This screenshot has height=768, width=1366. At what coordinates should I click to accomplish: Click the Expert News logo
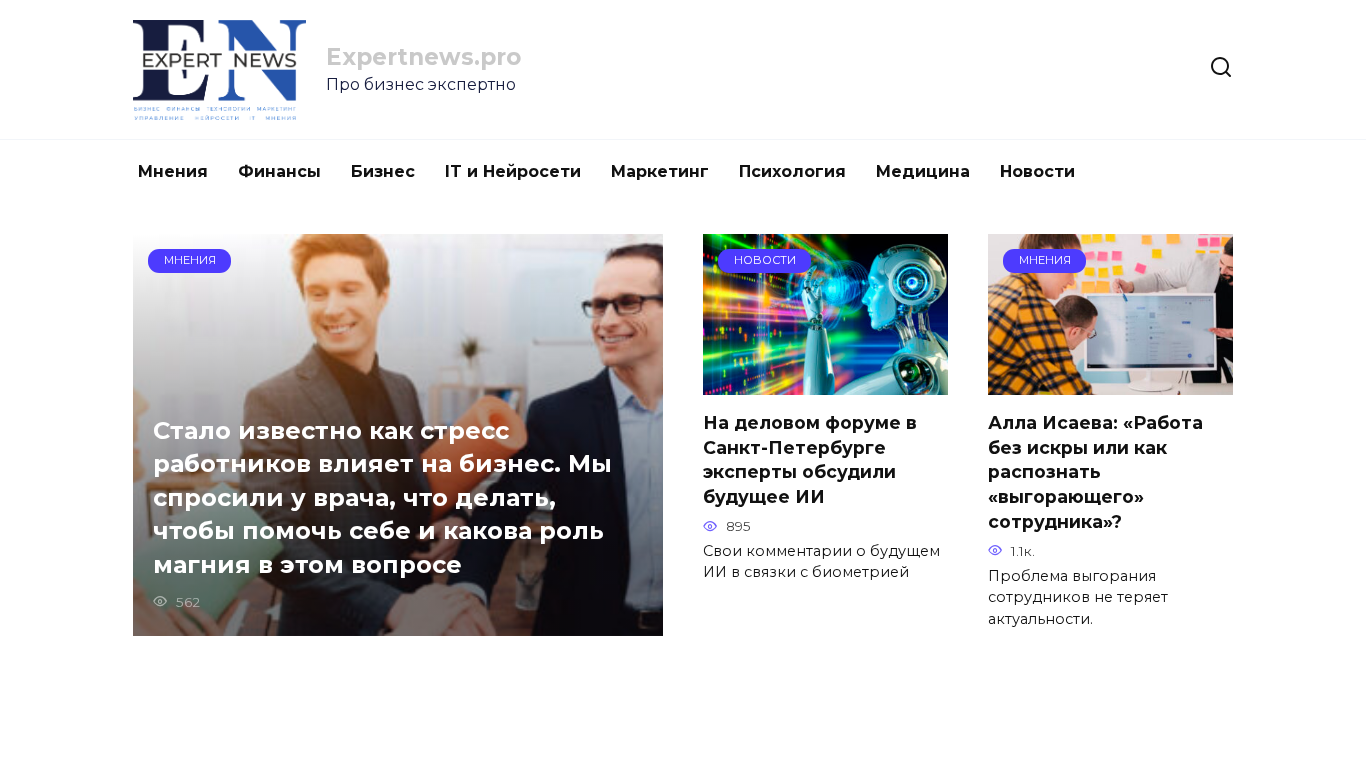[219, 70]
